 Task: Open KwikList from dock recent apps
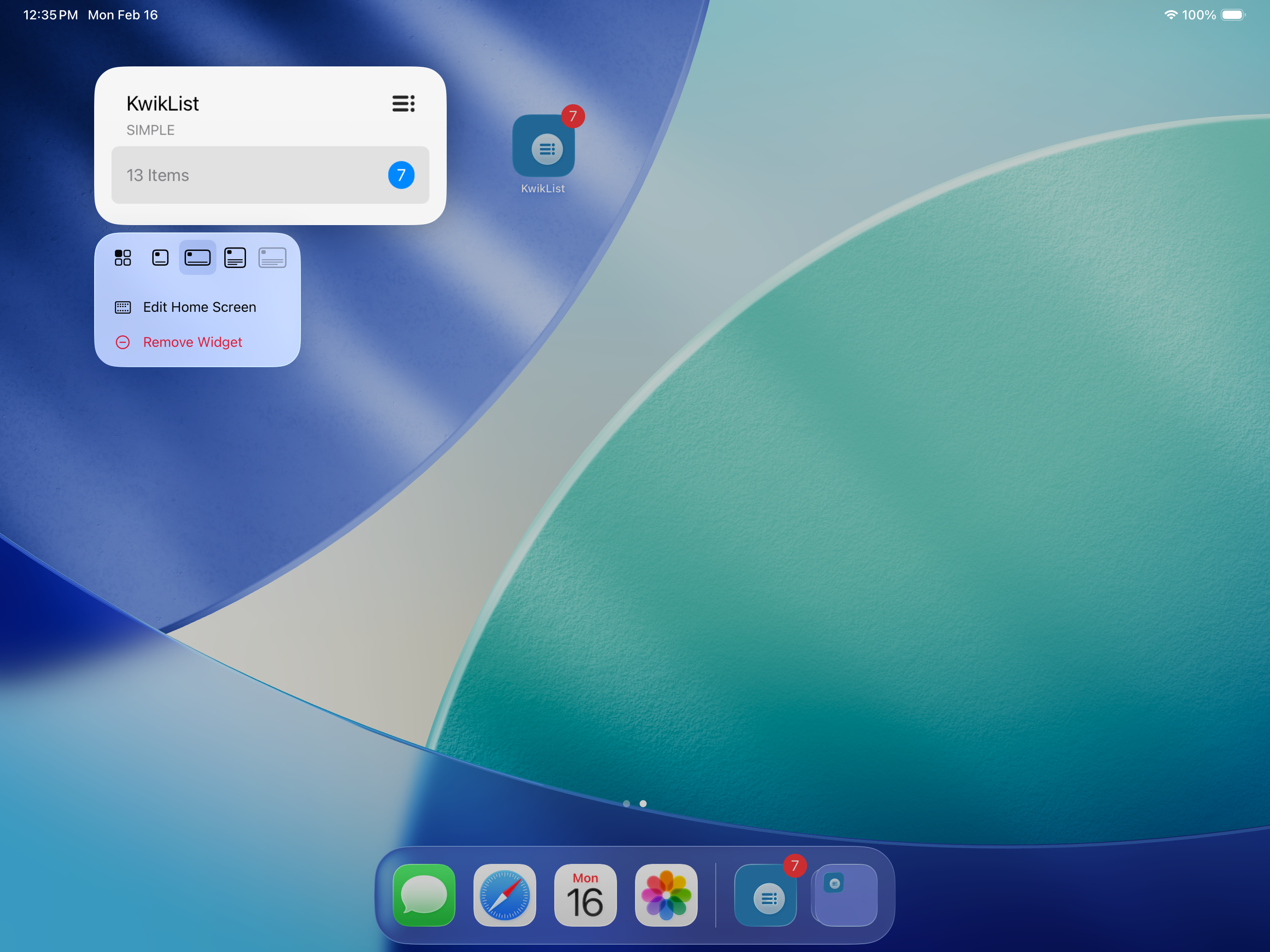765,896
